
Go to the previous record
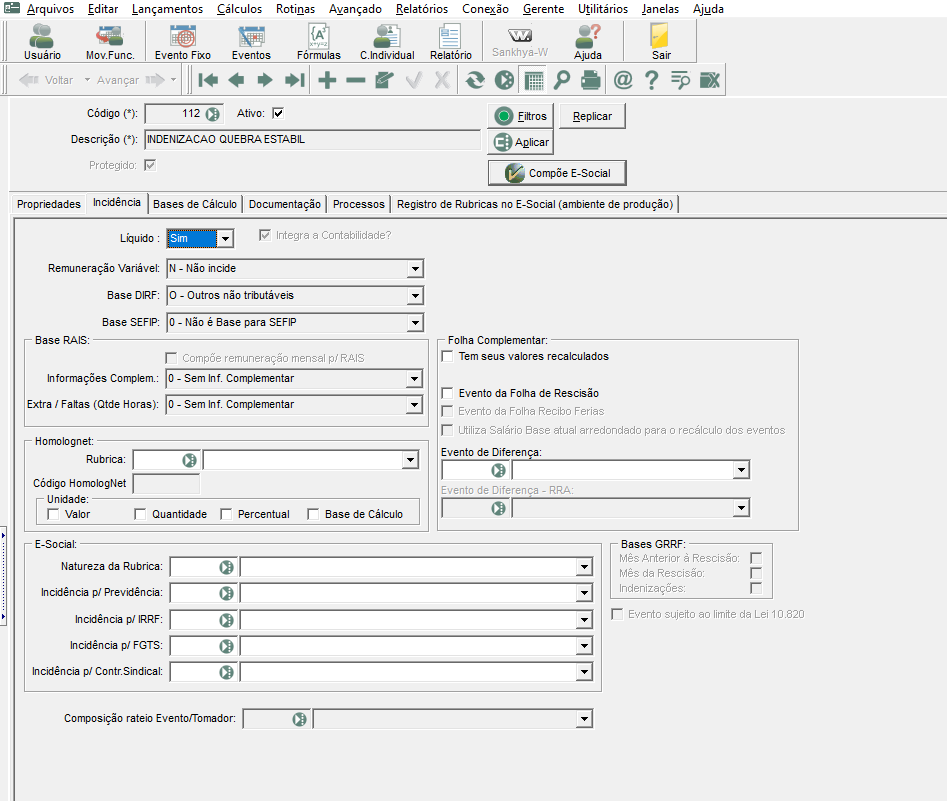coord(237,80)
